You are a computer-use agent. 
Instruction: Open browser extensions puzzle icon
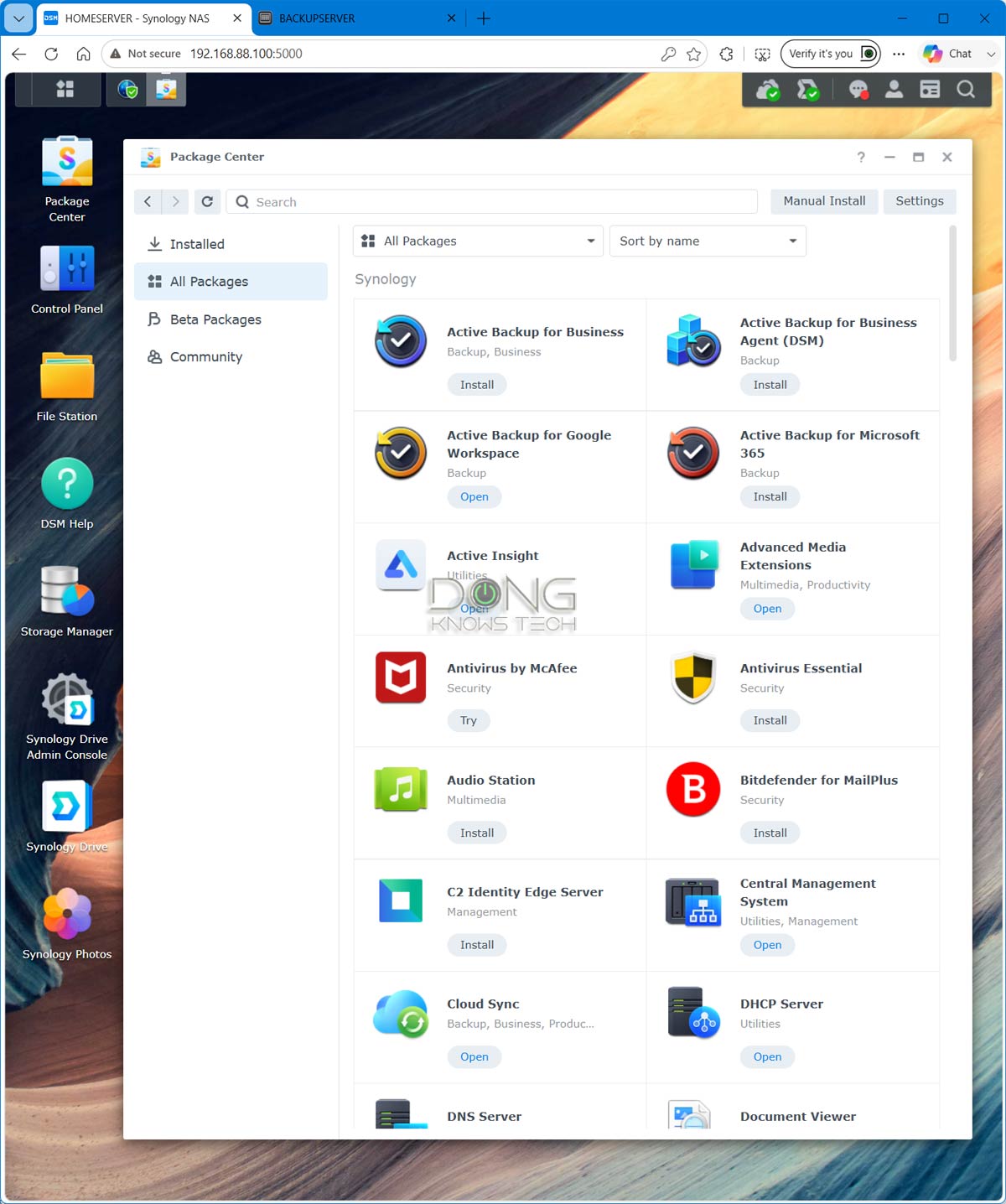pyautogui.click(x=726, y=54)
